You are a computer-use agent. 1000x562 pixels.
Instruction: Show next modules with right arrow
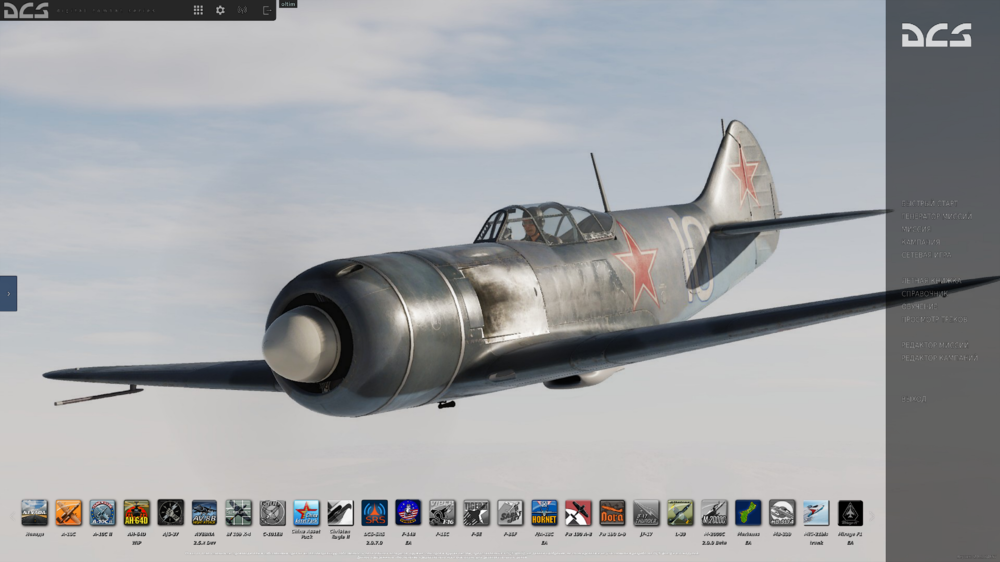[x=872, y=515]
